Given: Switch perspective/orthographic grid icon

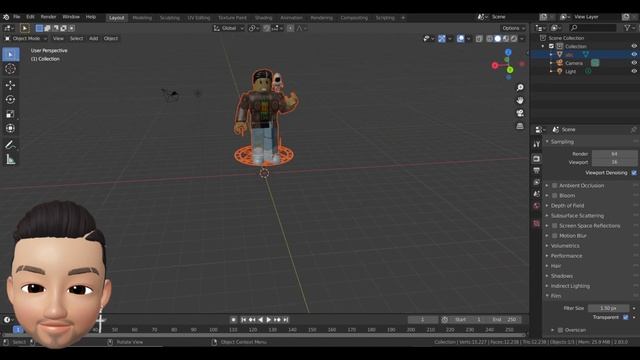Looking at the screenshot, I should tap(520, 126).
